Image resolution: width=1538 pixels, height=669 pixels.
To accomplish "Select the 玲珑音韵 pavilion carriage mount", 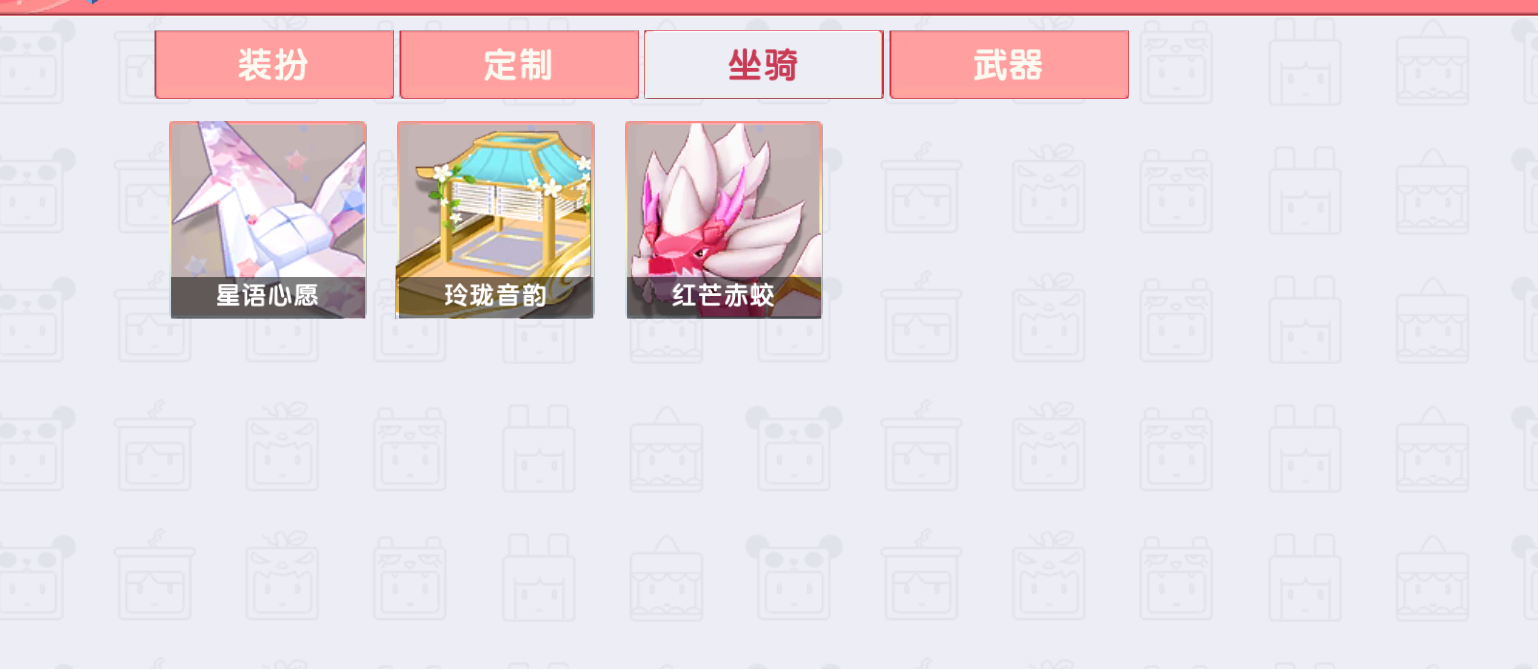I will pyautogui.click(x=495, y=220).
